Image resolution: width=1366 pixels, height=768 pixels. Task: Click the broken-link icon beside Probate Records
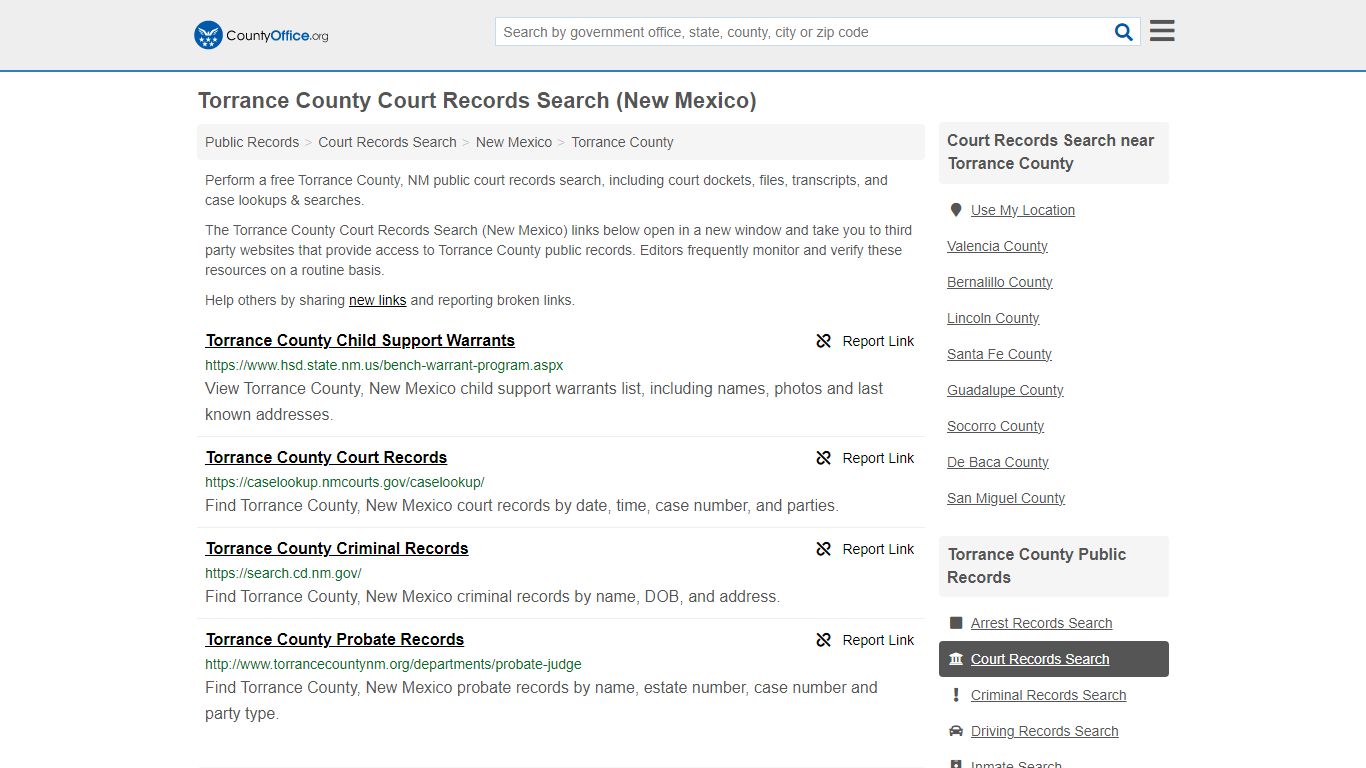pos(824,640)
